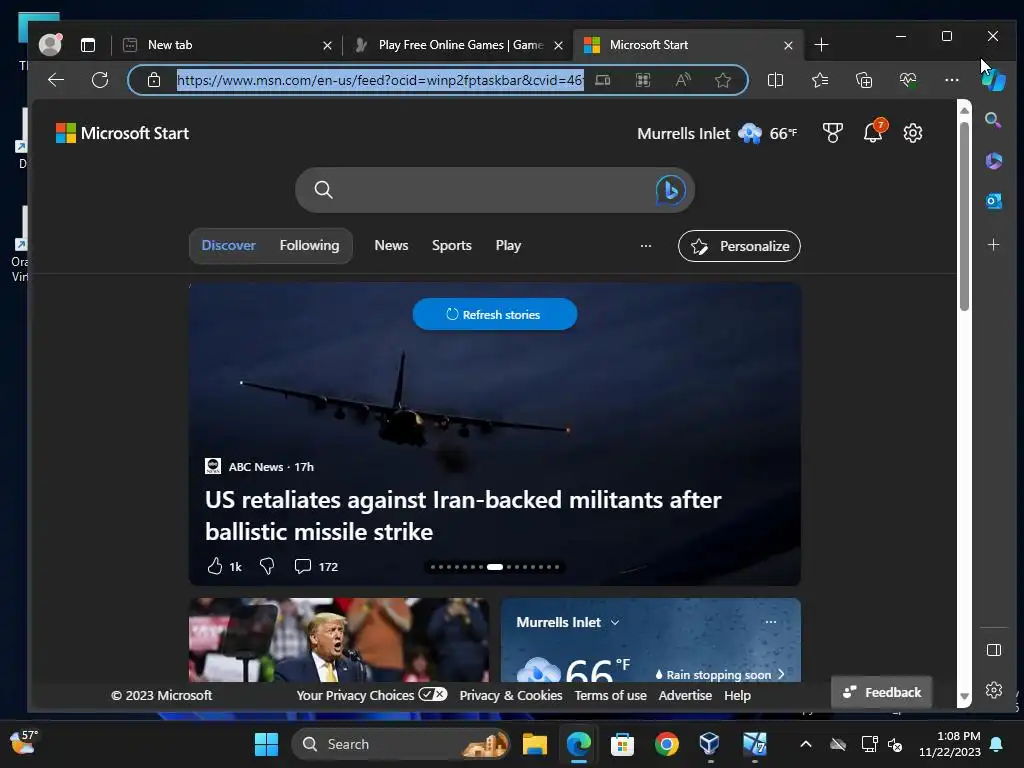Open Microsoft 365 in sidebar
Viewport: 1024px width, 768px height.
point(993,161)
